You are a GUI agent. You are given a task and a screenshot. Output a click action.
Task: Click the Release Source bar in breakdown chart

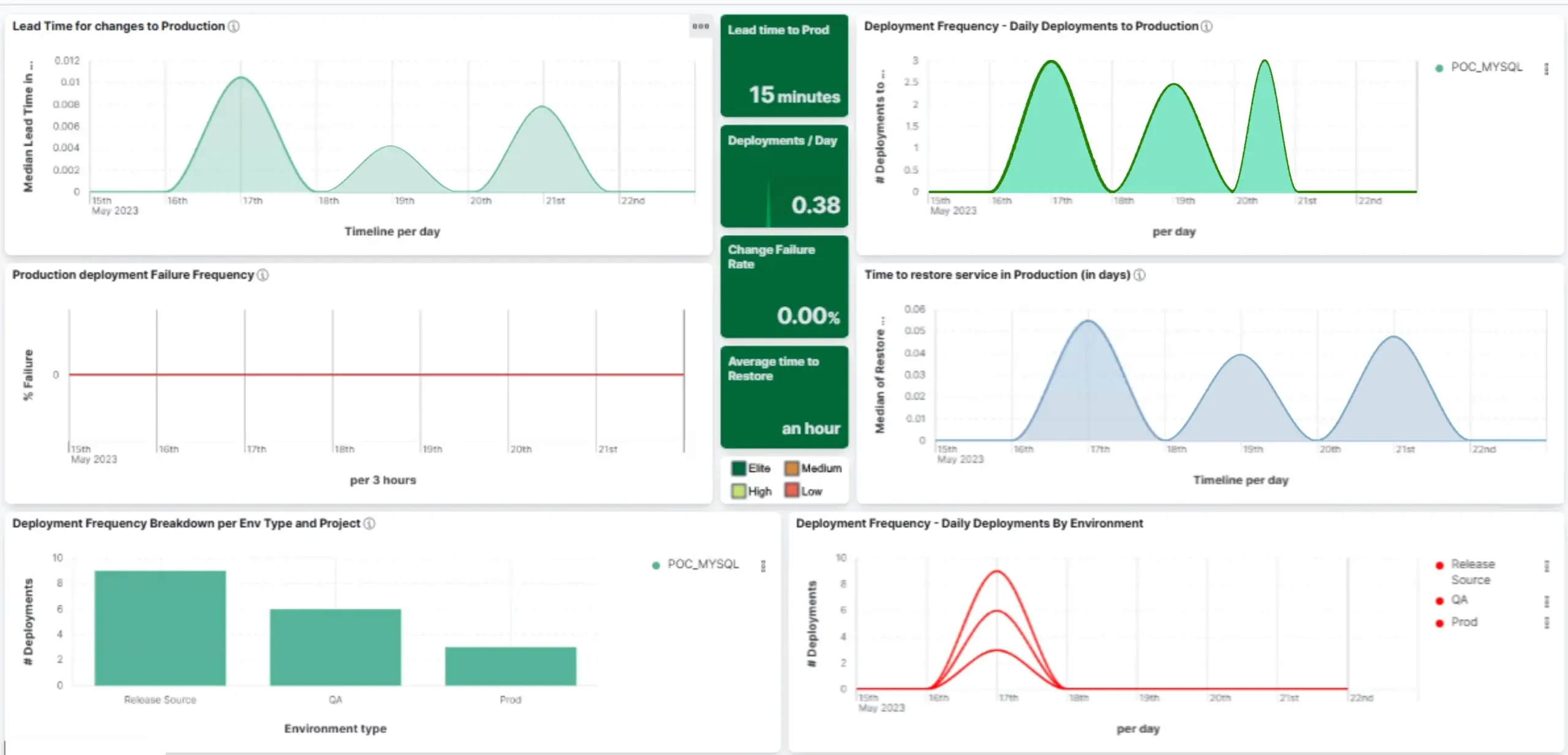(160, 628)
